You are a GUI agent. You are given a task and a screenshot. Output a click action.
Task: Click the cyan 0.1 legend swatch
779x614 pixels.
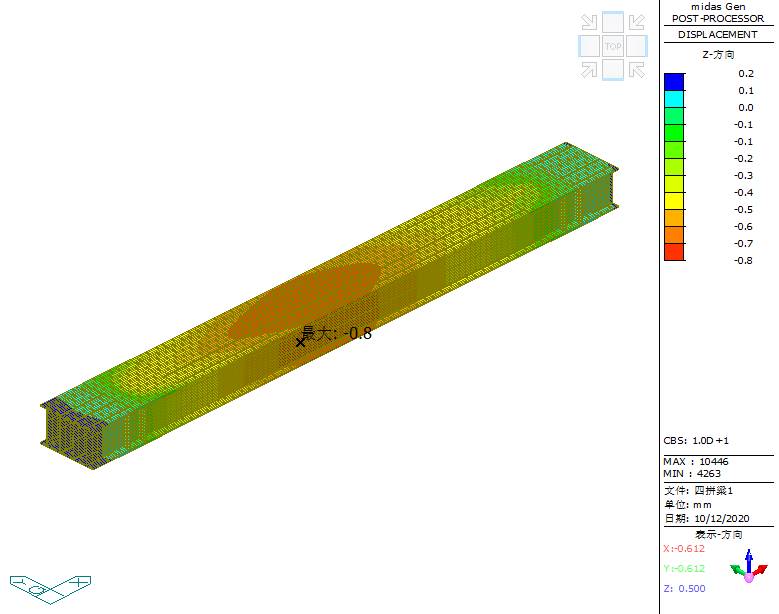[x=674, y=99]
